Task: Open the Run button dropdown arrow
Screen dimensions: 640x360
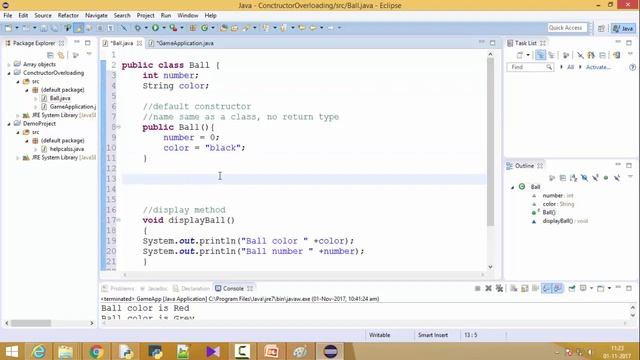Action: (x=164, y=28)
